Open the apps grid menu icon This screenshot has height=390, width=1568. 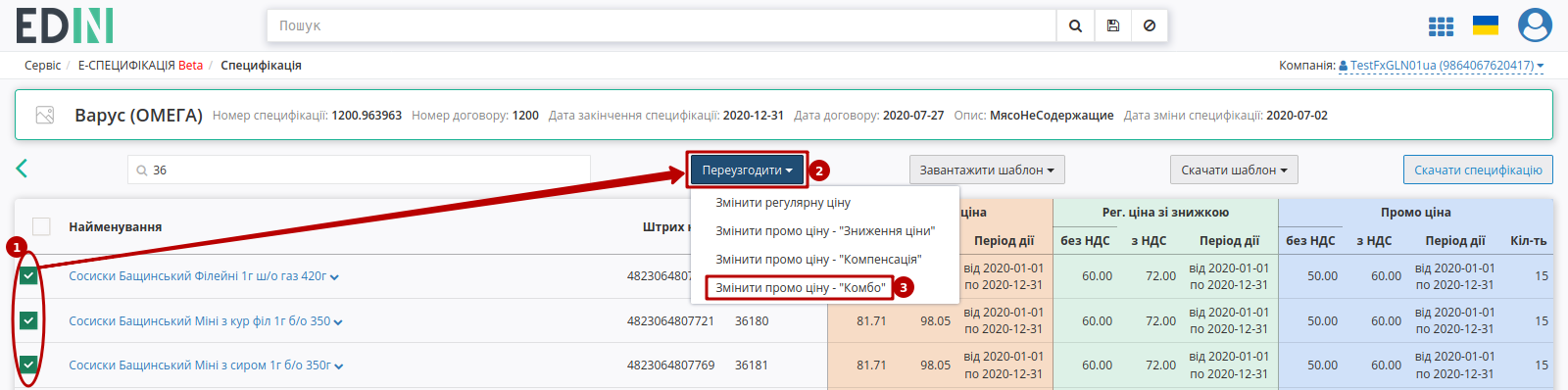click(1441, 26)
